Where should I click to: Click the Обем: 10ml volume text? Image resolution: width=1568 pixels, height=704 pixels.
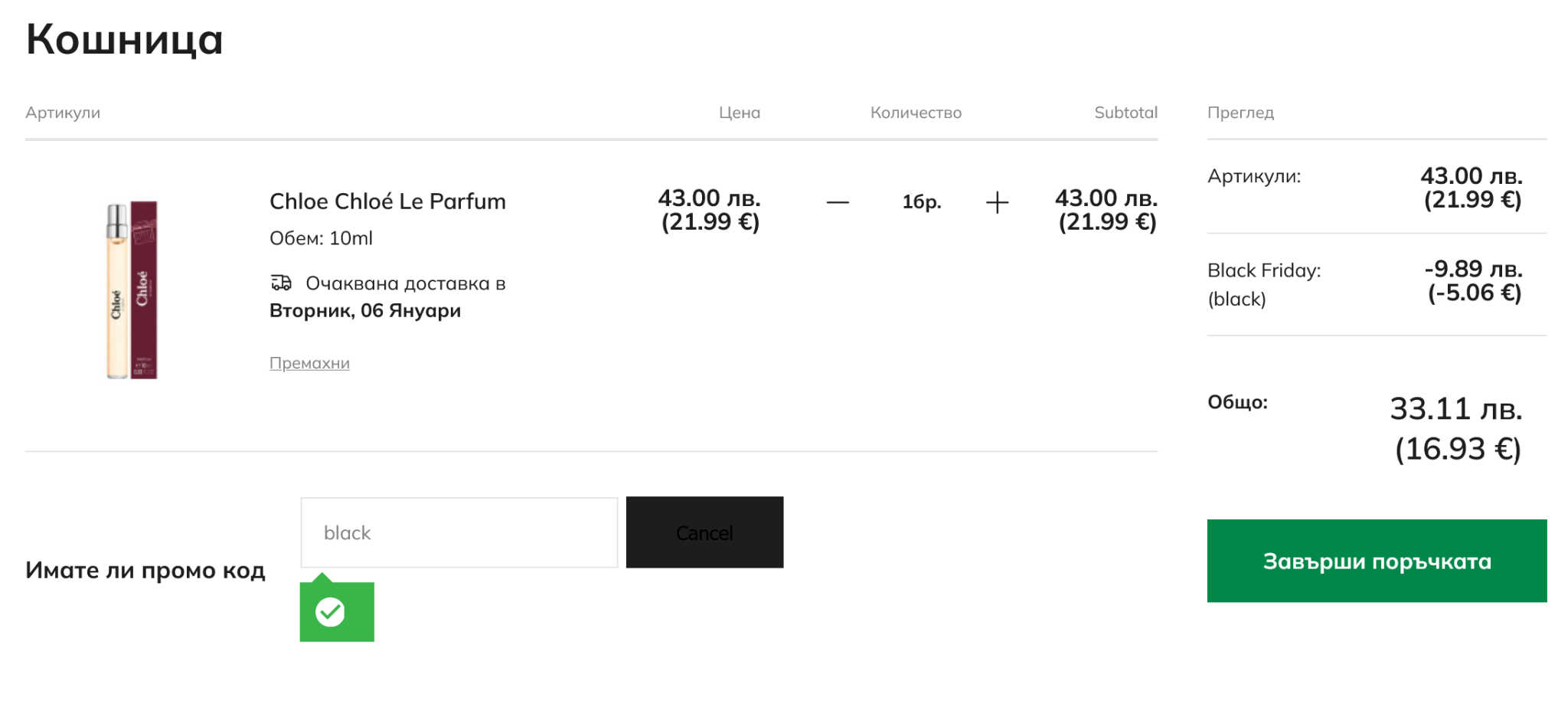321,238
